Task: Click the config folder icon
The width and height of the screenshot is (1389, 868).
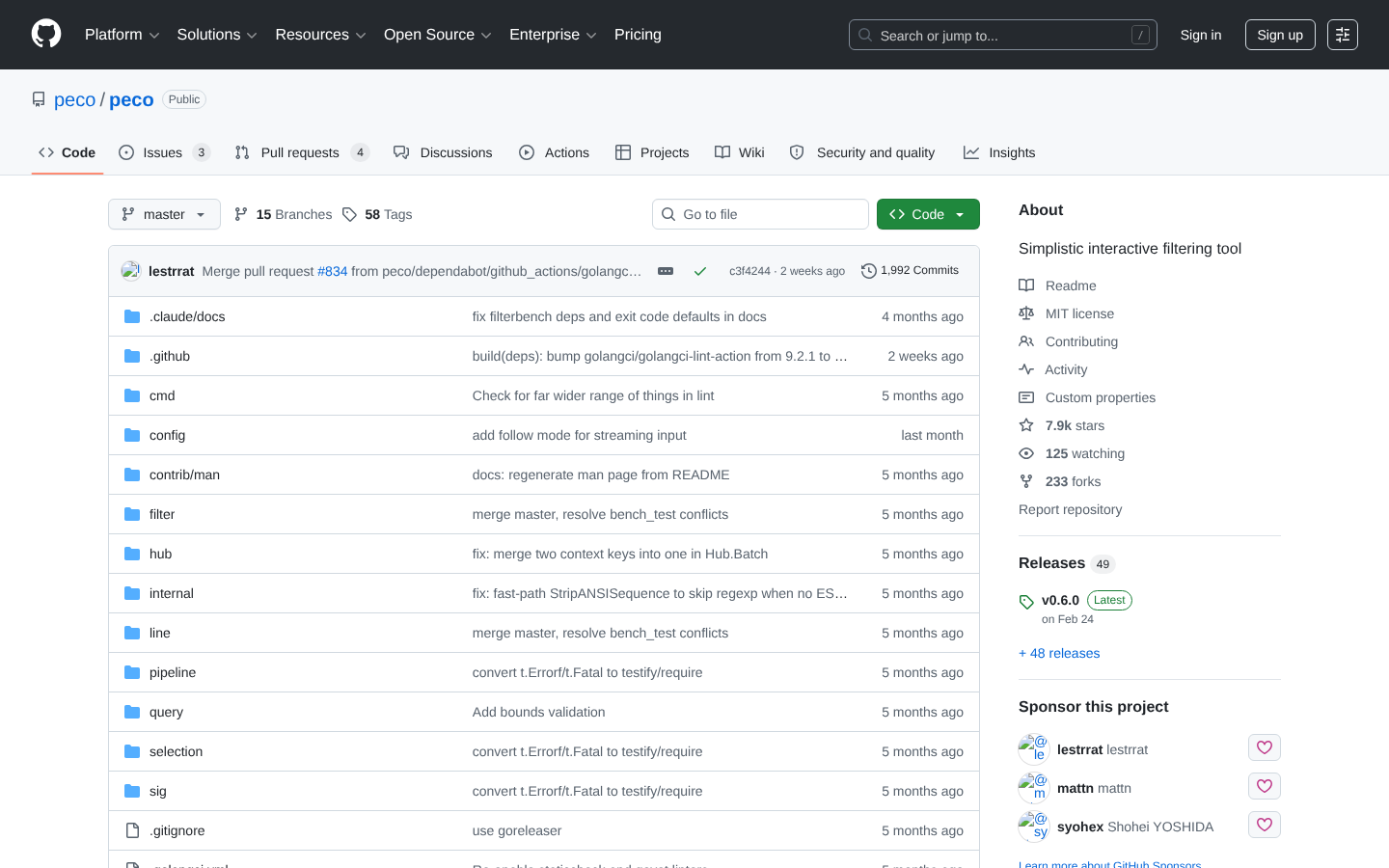Action: point(132,435)
